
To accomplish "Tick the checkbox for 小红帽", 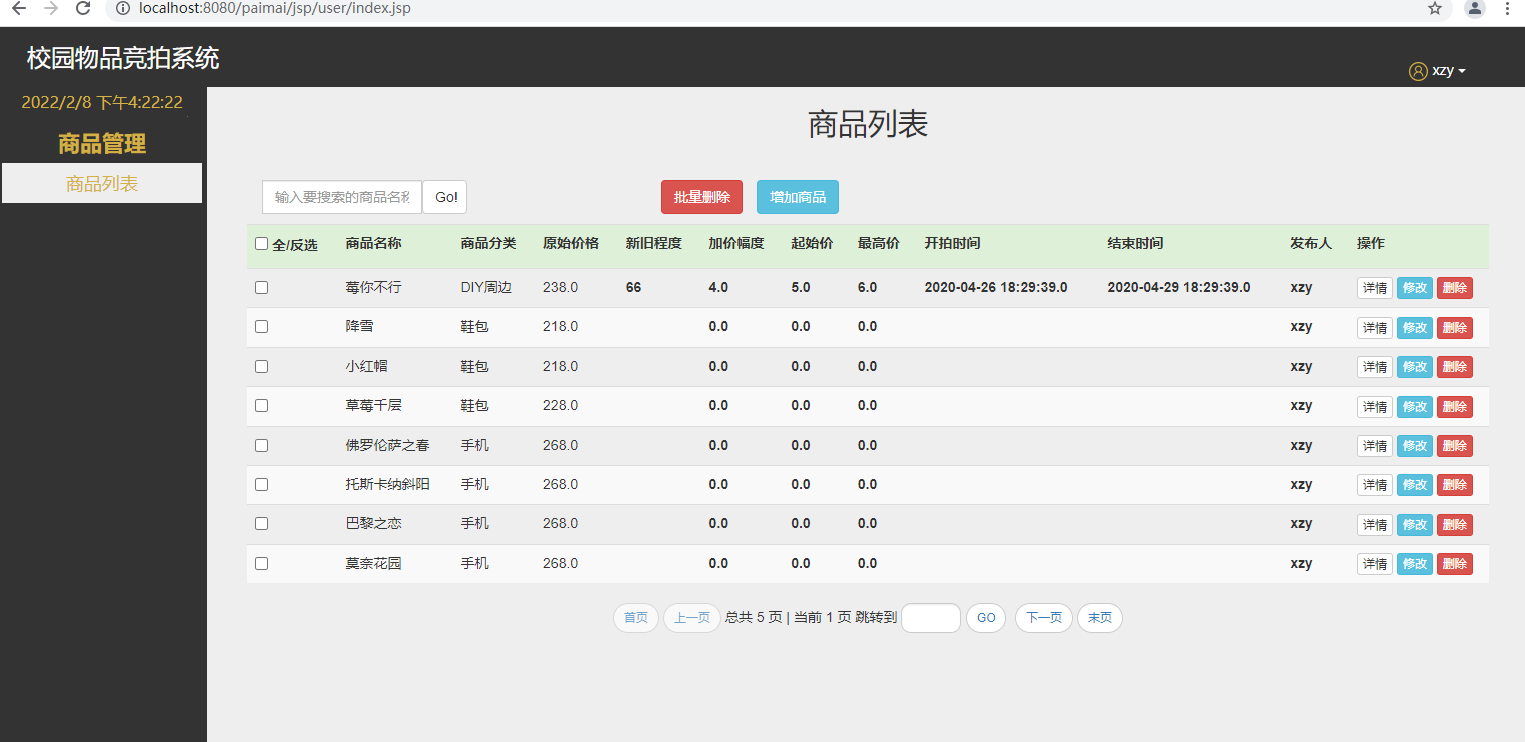I will [x=262, y=367].
